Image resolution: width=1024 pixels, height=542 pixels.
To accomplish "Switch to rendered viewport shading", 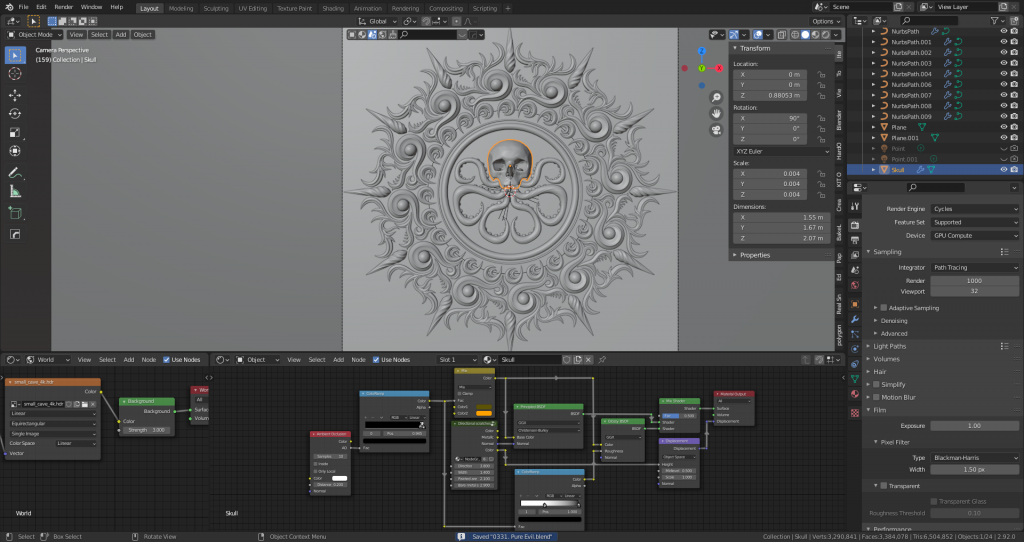I will [x=825, y=35].
